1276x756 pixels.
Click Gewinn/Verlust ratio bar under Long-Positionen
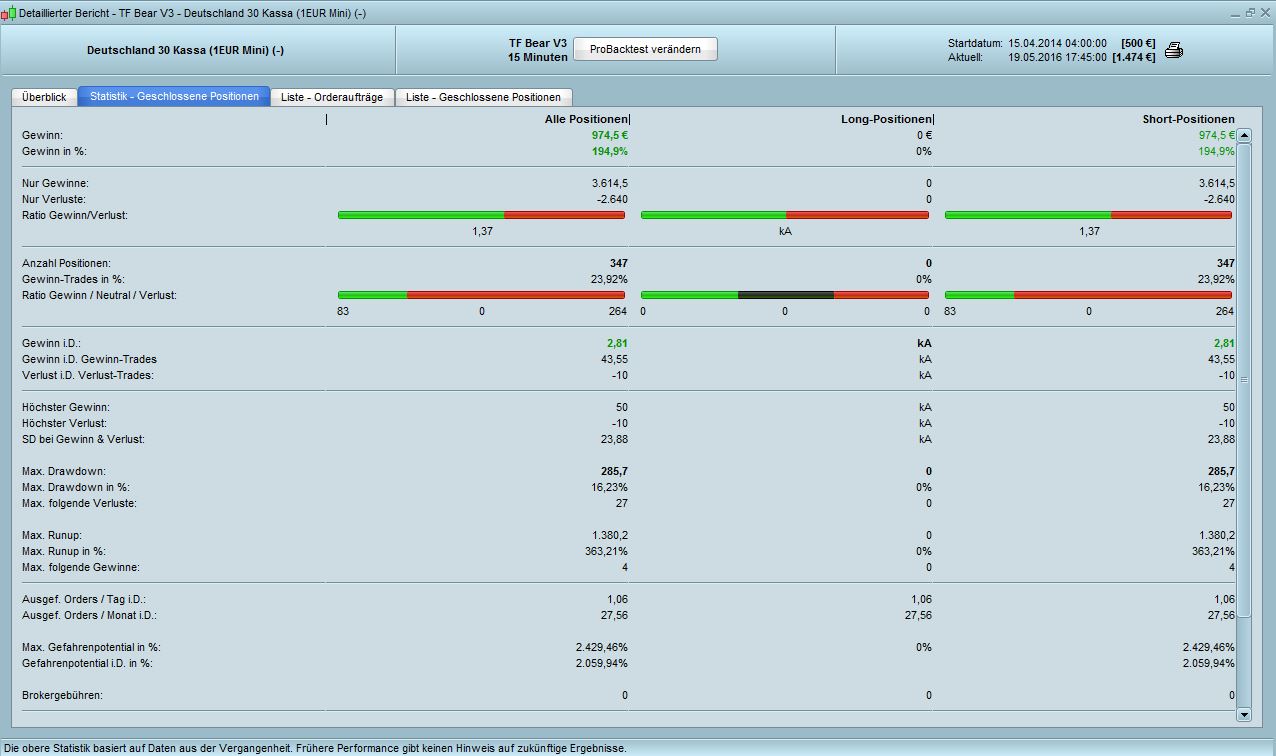click(785, 215)
